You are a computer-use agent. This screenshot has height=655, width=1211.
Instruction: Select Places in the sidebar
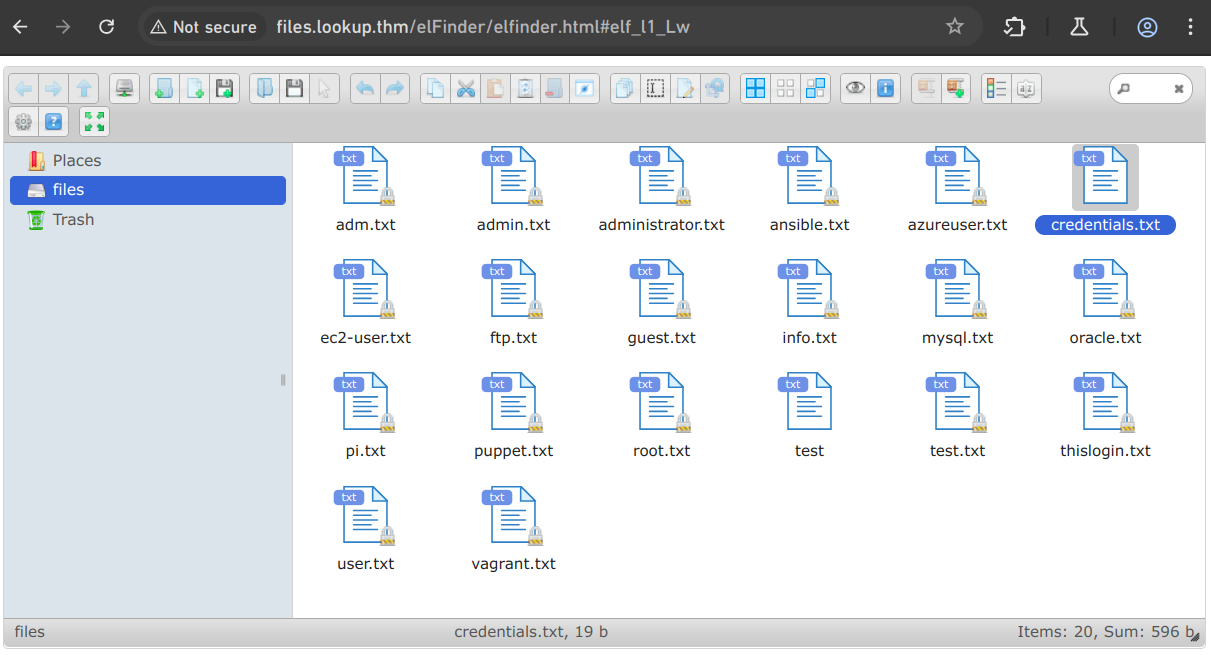tap(148, 160)
